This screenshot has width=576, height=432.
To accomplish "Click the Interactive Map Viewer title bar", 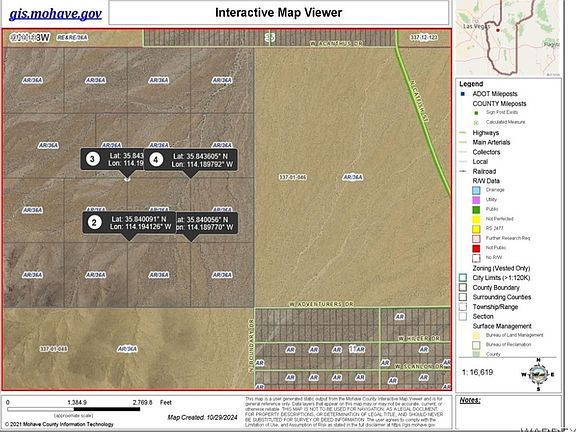I will [279, 12].
